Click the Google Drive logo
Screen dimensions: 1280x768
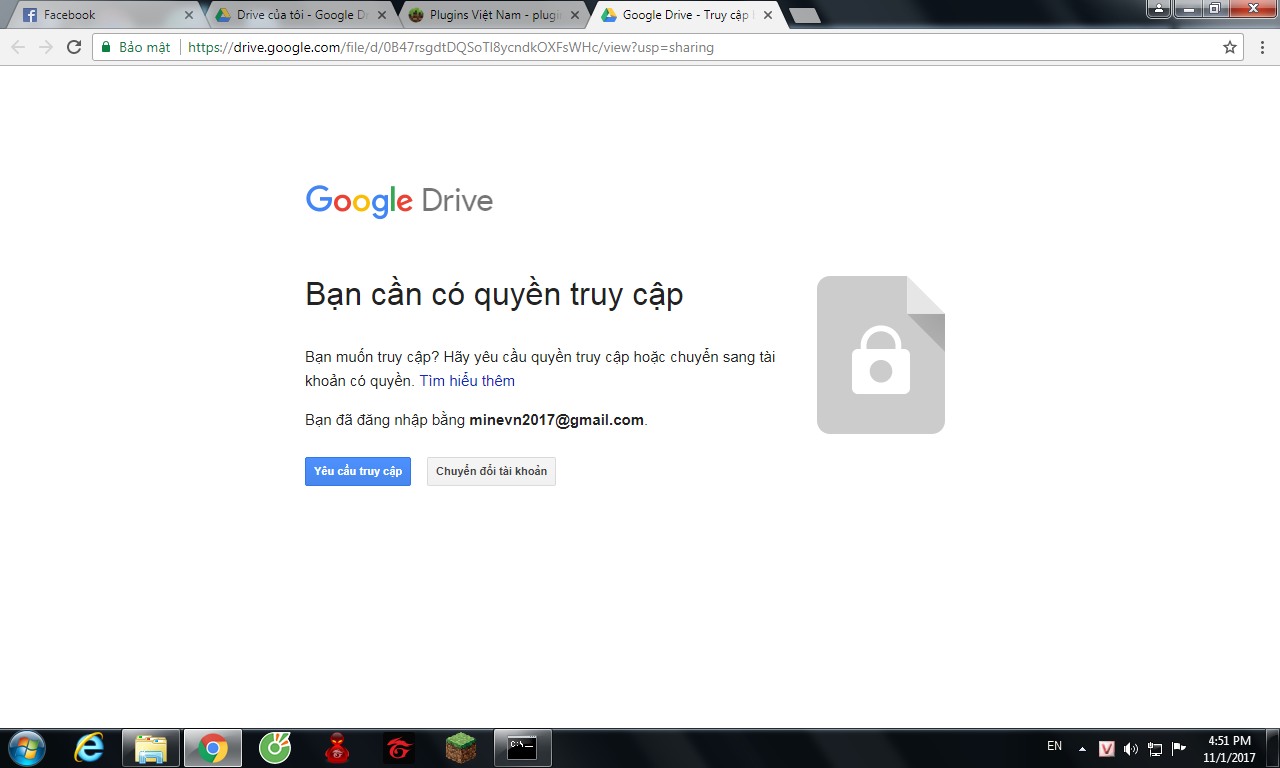(399, 200)
